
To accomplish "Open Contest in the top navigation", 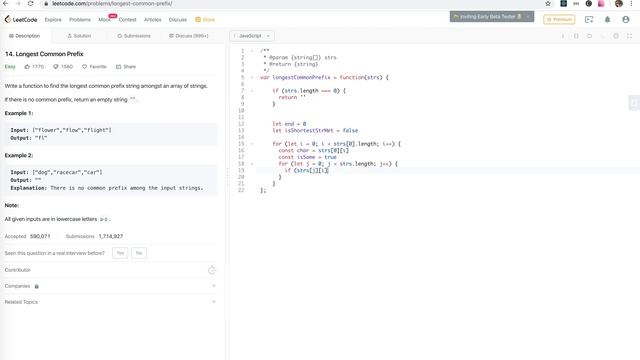I will coord(127,20).
